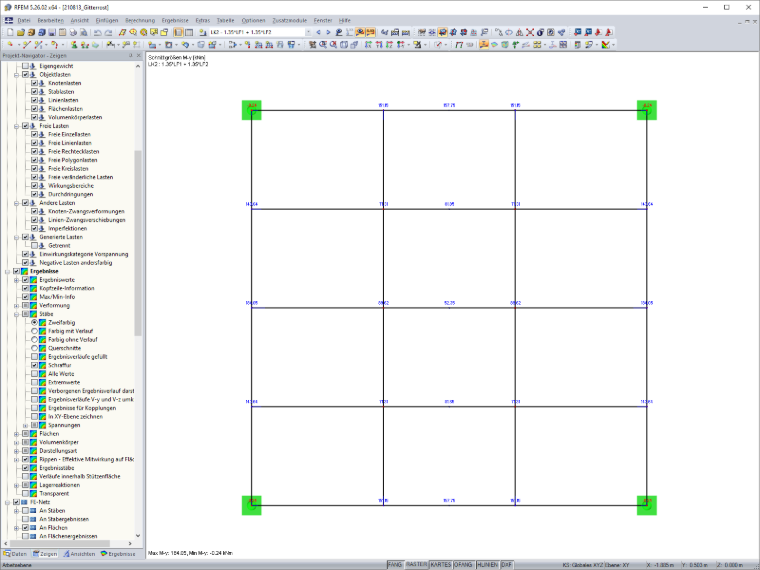Click the print preview icon
The height and width of the screenshot is (570, 760).
click(x=84, y=32)
